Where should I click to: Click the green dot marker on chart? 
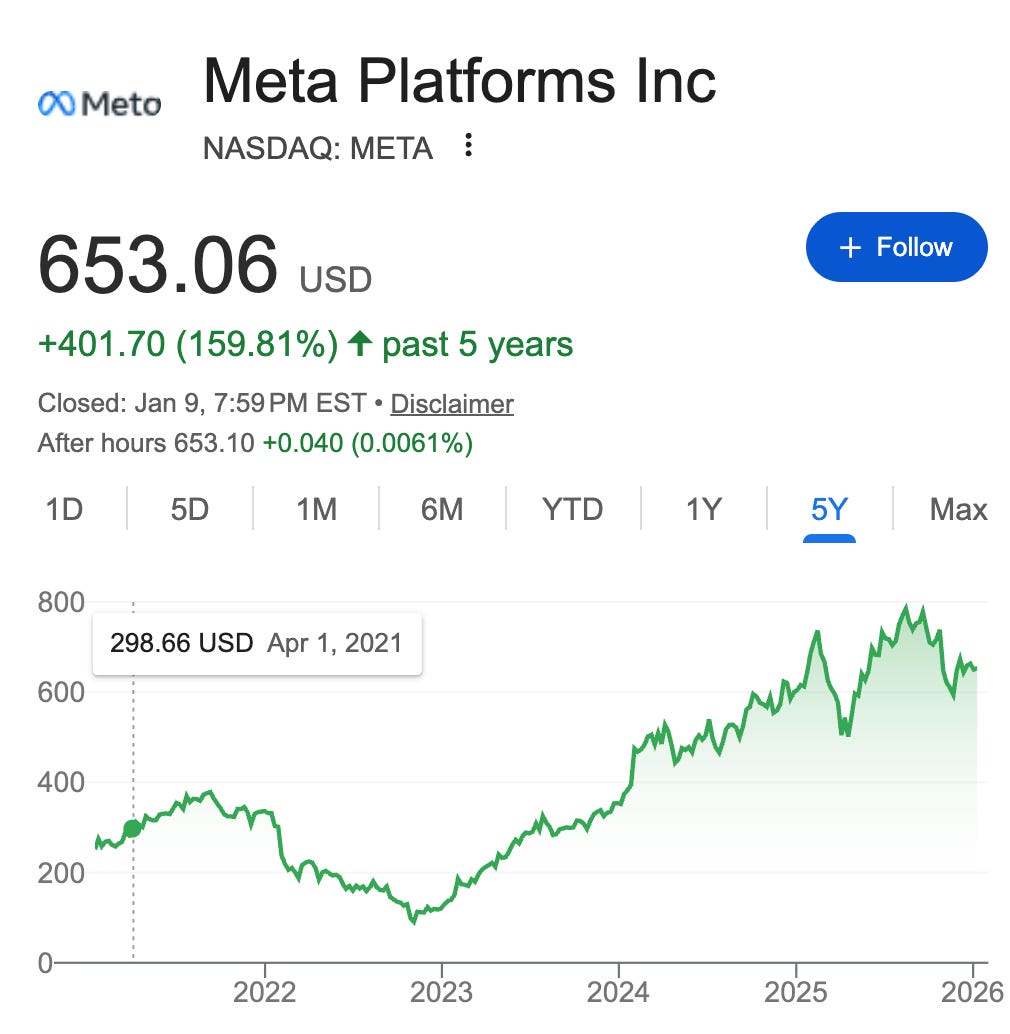coord(133,828)
